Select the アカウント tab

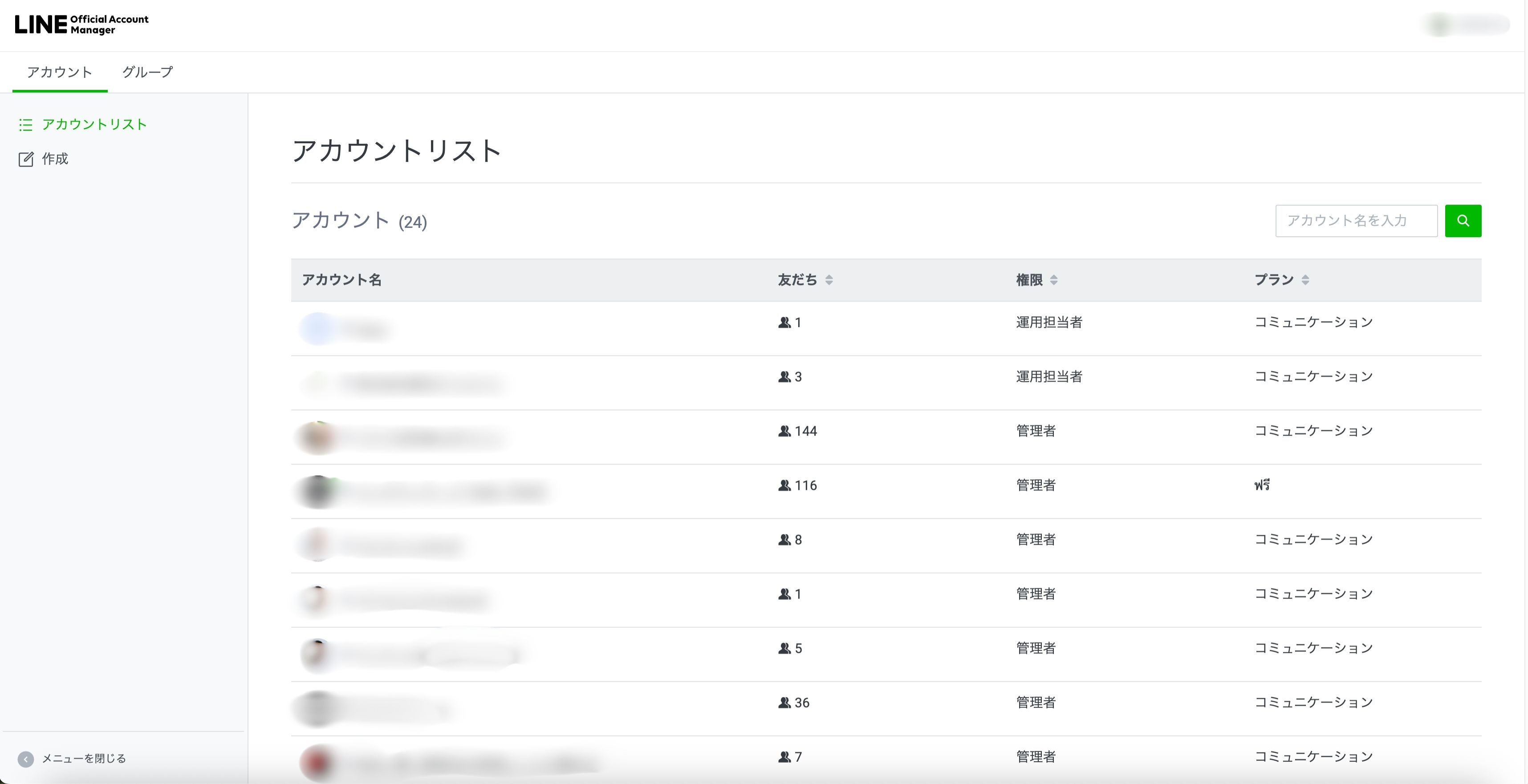[x=59, y=72]
